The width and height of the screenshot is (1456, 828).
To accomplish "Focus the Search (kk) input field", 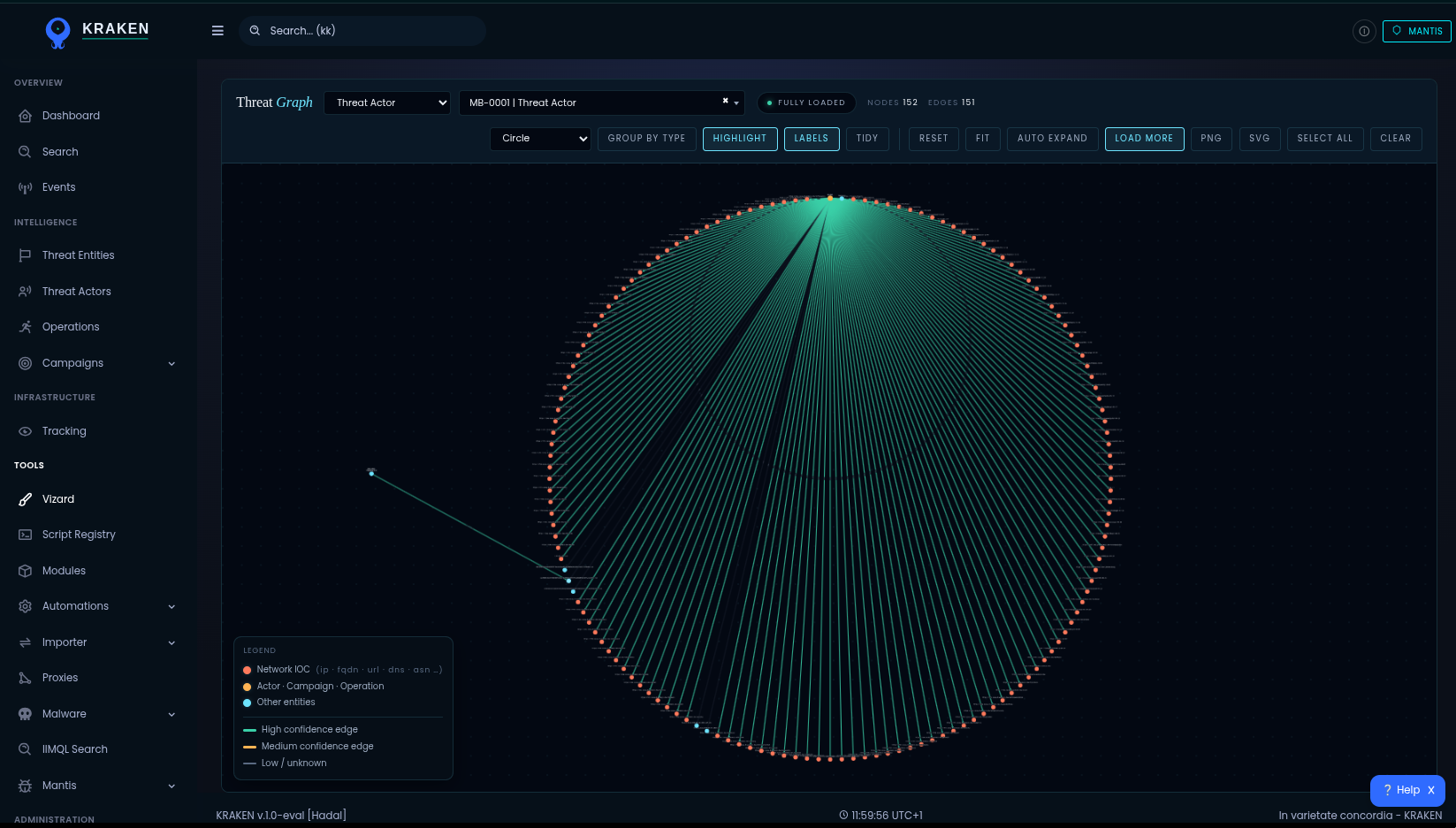I will coord(362,31).
